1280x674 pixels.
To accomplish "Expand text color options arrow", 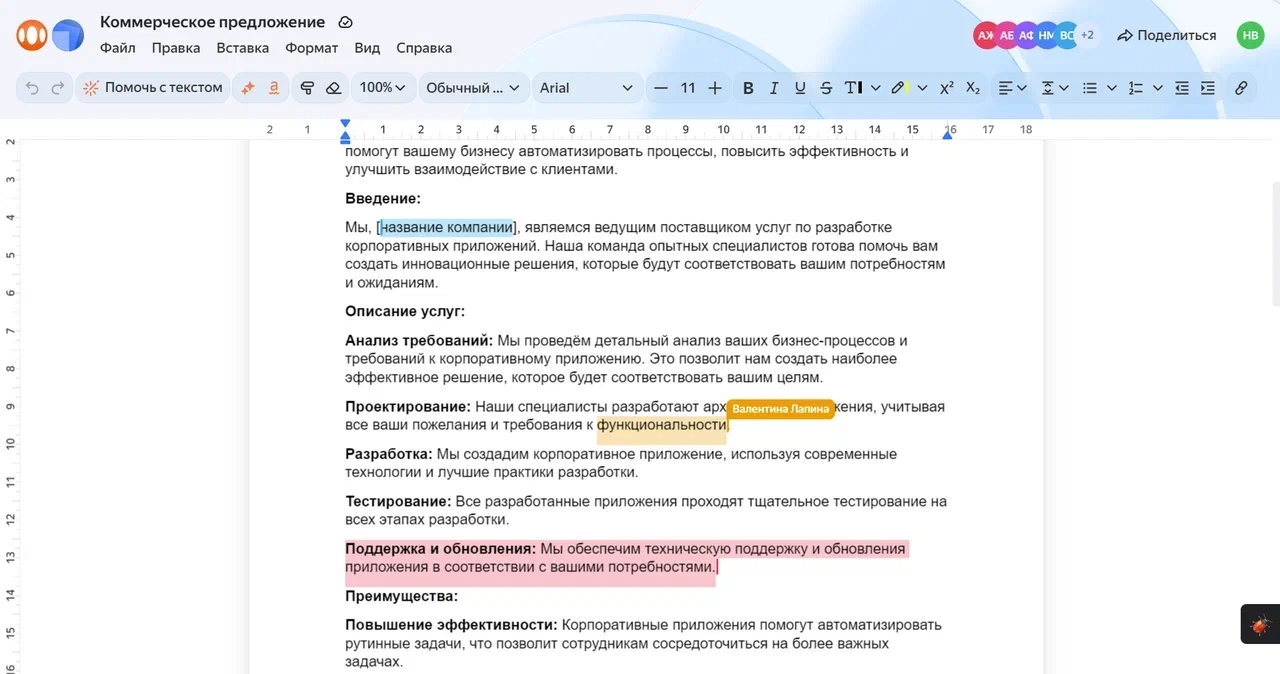I will (876, 88).
